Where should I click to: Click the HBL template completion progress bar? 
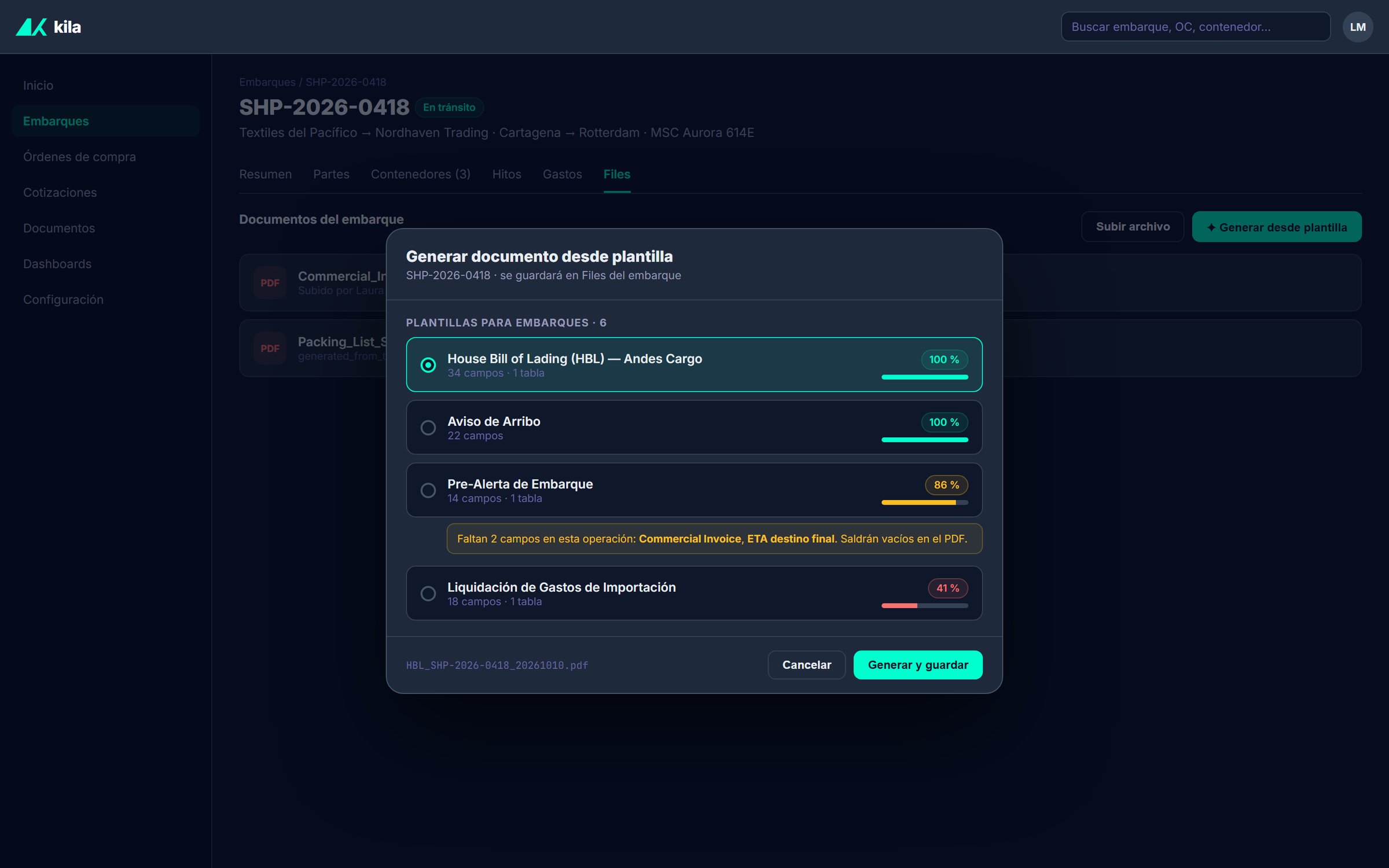point(925,377)
